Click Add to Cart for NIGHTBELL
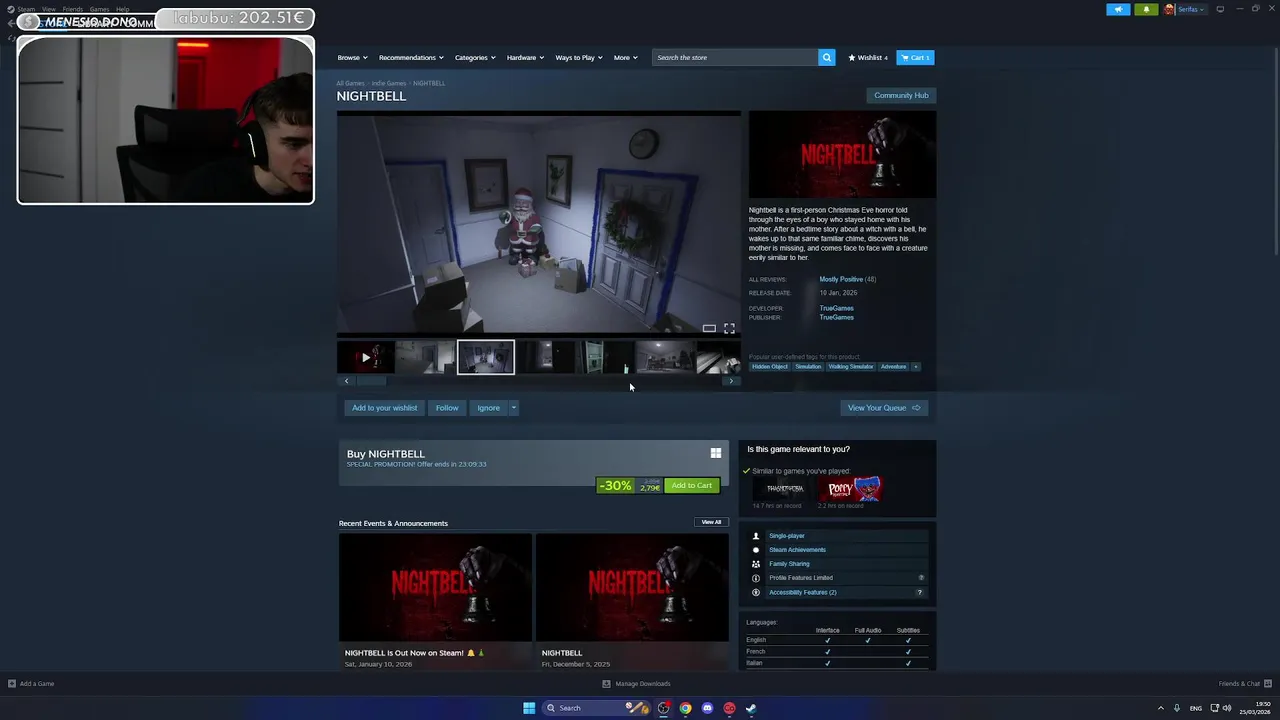Viewport: 1280px width, 720px height. [692, 486]
